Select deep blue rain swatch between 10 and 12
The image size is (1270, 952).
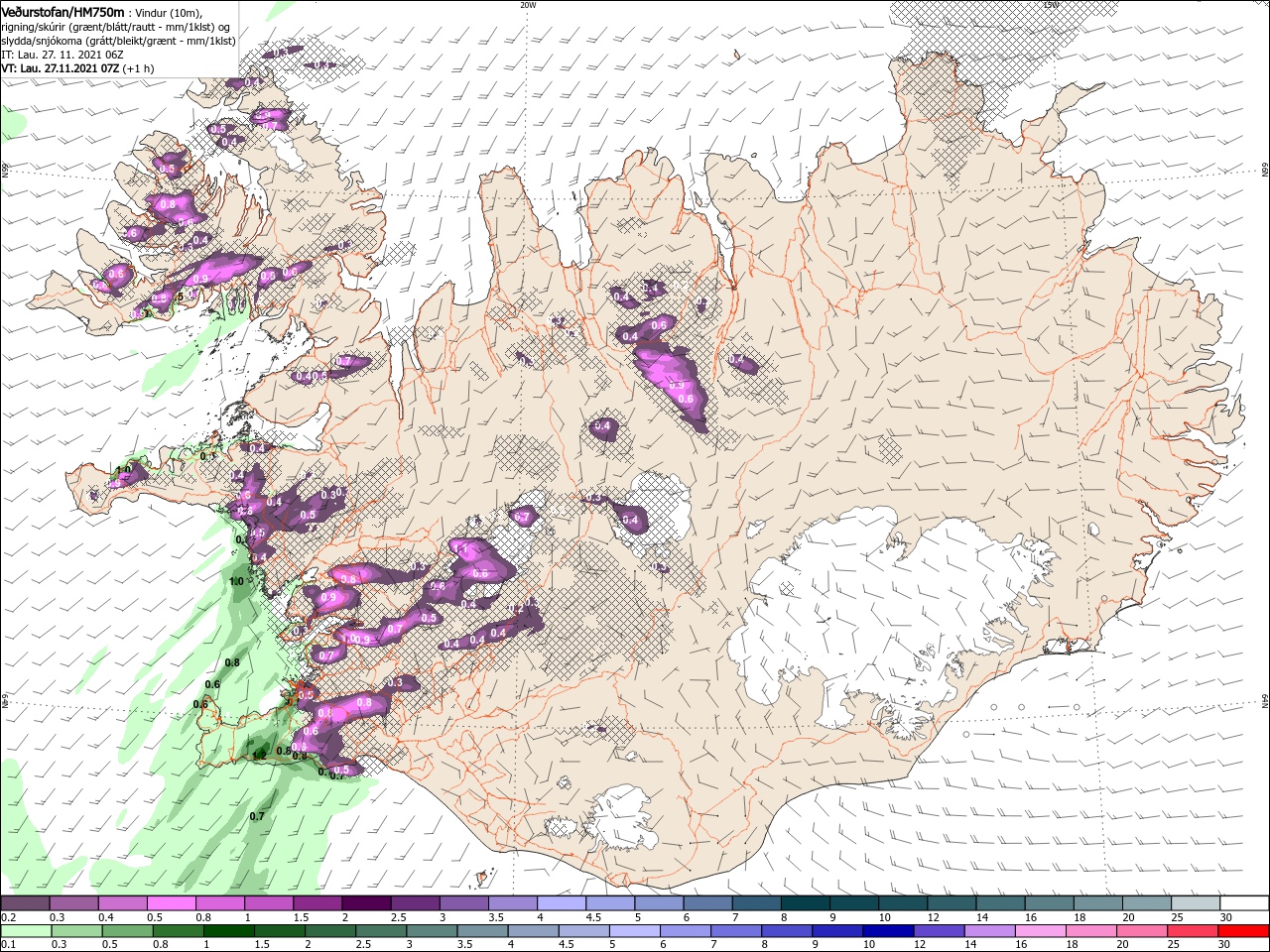tap(888, 931)
